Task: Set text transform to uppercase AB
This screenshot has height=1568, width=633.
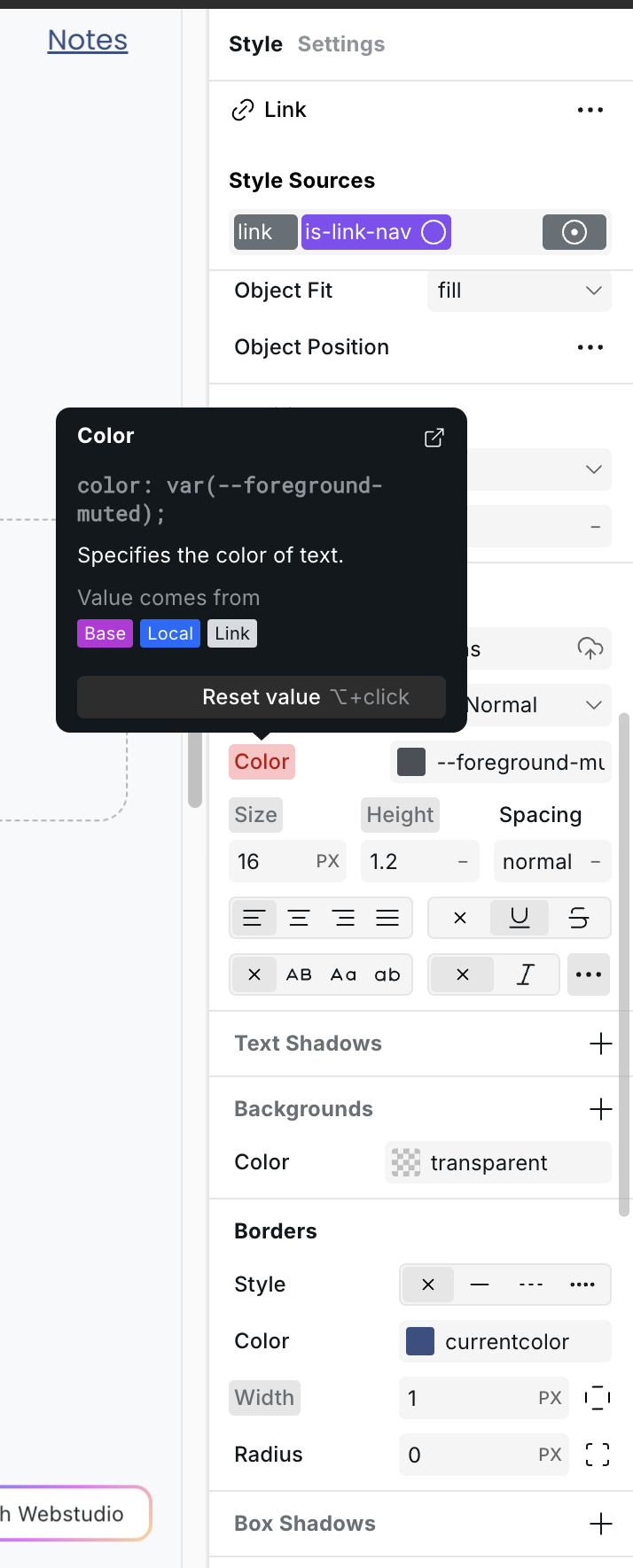Action: coord(299,974)
